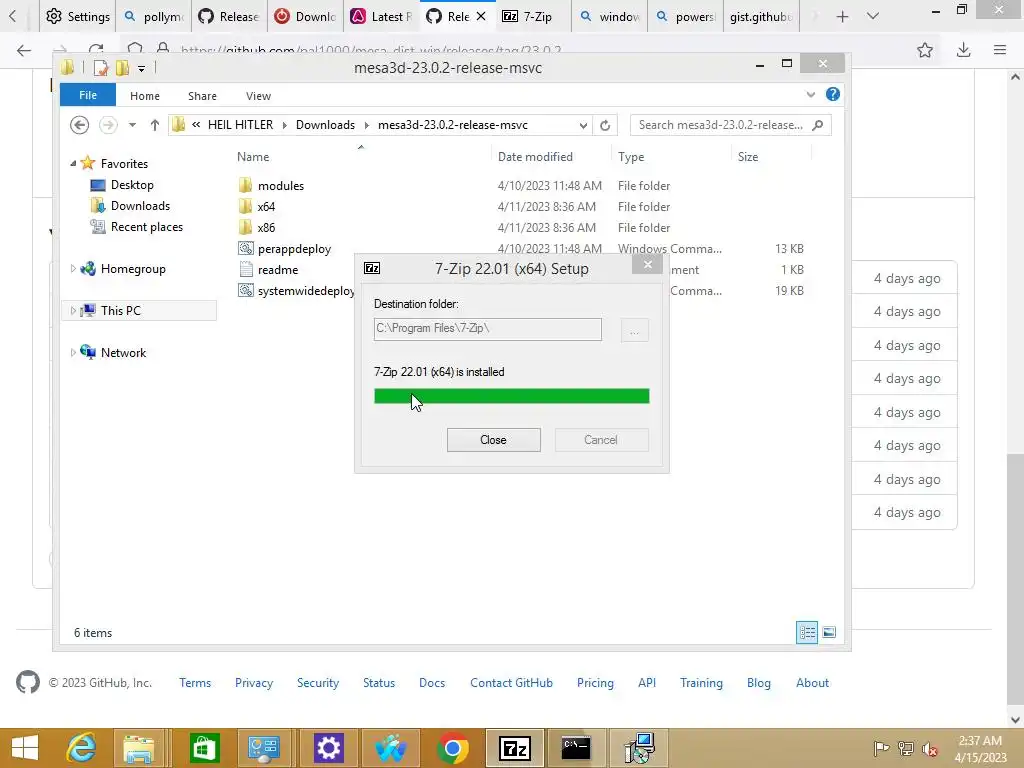Click the New folder quick access toolbar icon
The width and height of the screenshot is (1024, 768).
click(x=123, y=67)
